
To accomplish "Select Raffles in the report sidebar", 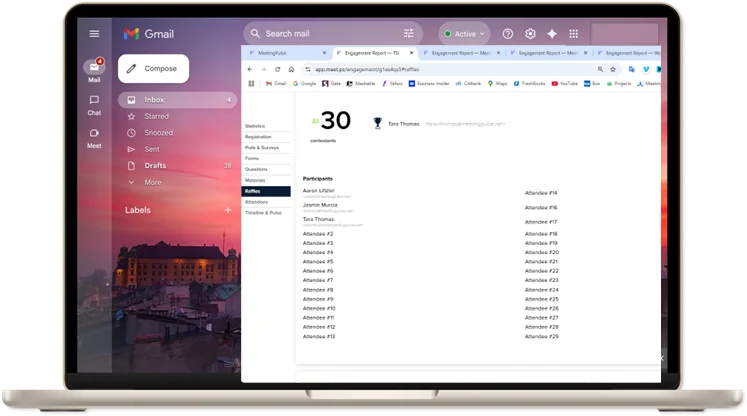I will 266,191.
